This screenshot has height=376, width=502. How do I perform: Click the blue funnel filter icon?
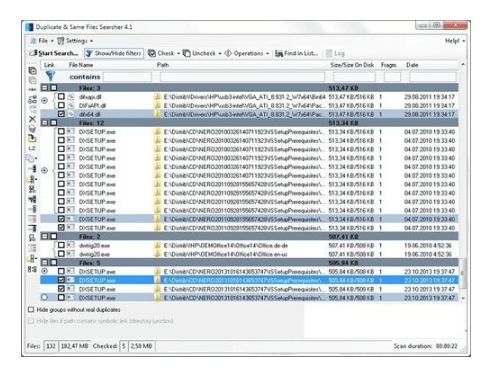(50, 76)
